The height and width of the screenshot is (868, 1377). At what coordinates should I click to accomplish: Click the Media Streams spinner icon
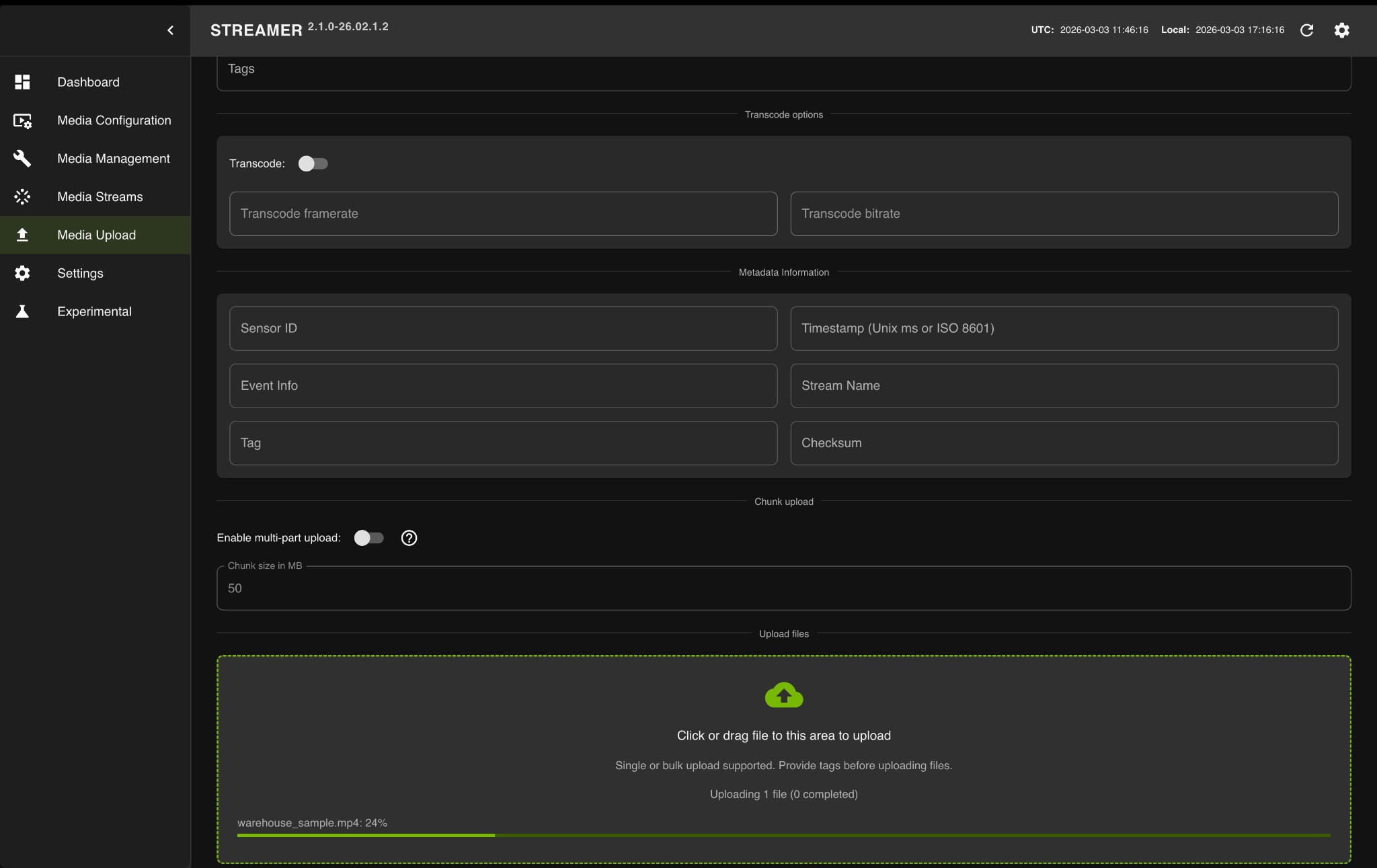click(x=22, y=197)
